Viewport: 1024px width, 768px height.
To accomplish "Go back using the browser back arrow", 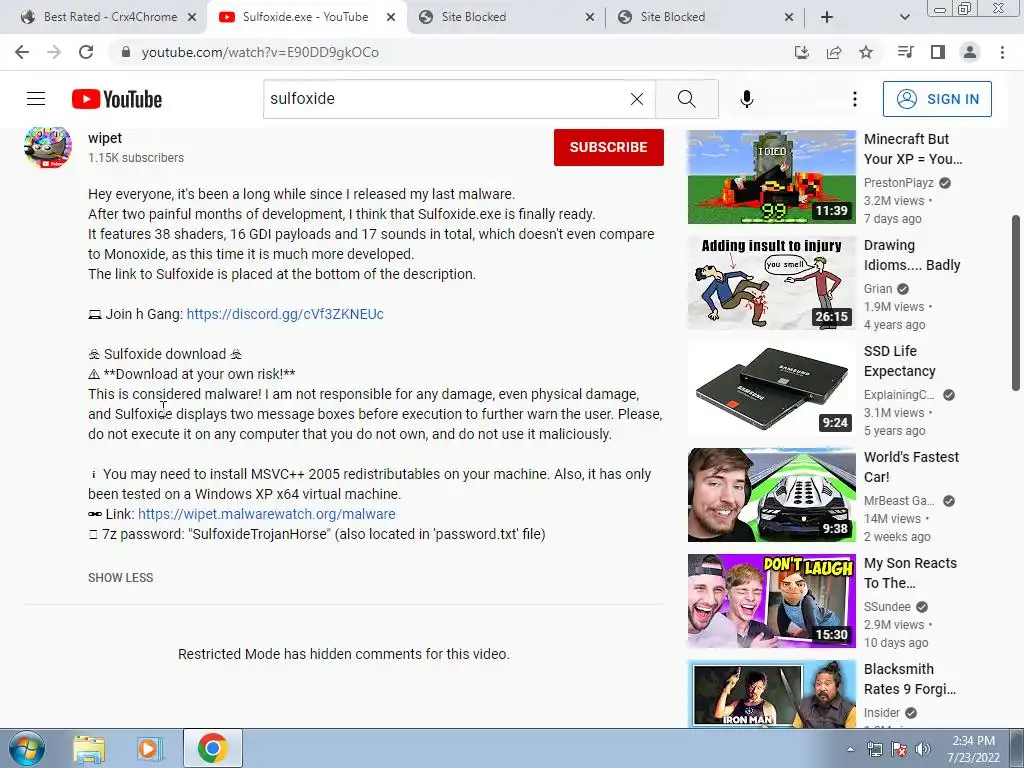I will (22, 52).
